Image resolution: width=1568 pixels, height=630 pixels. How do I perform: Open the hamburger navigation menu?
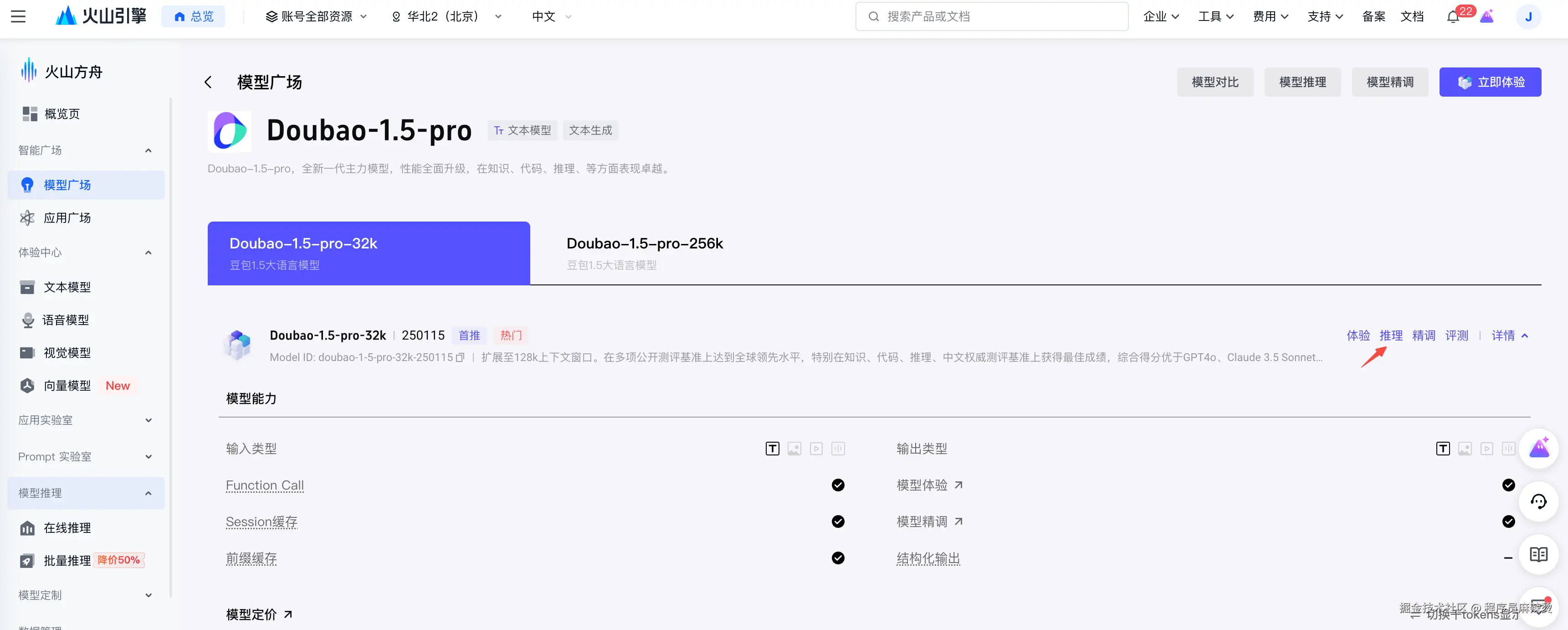pos(18,16)
